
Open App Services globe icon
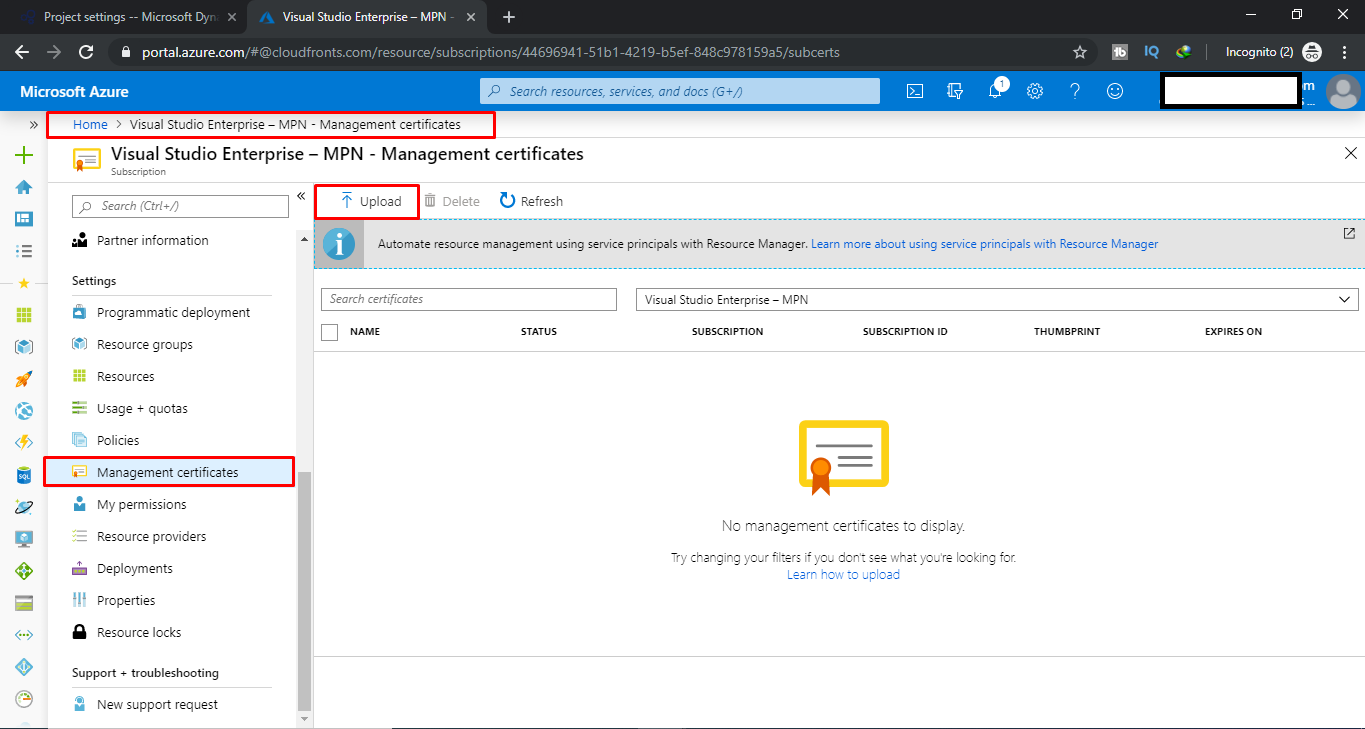point(24,411)
